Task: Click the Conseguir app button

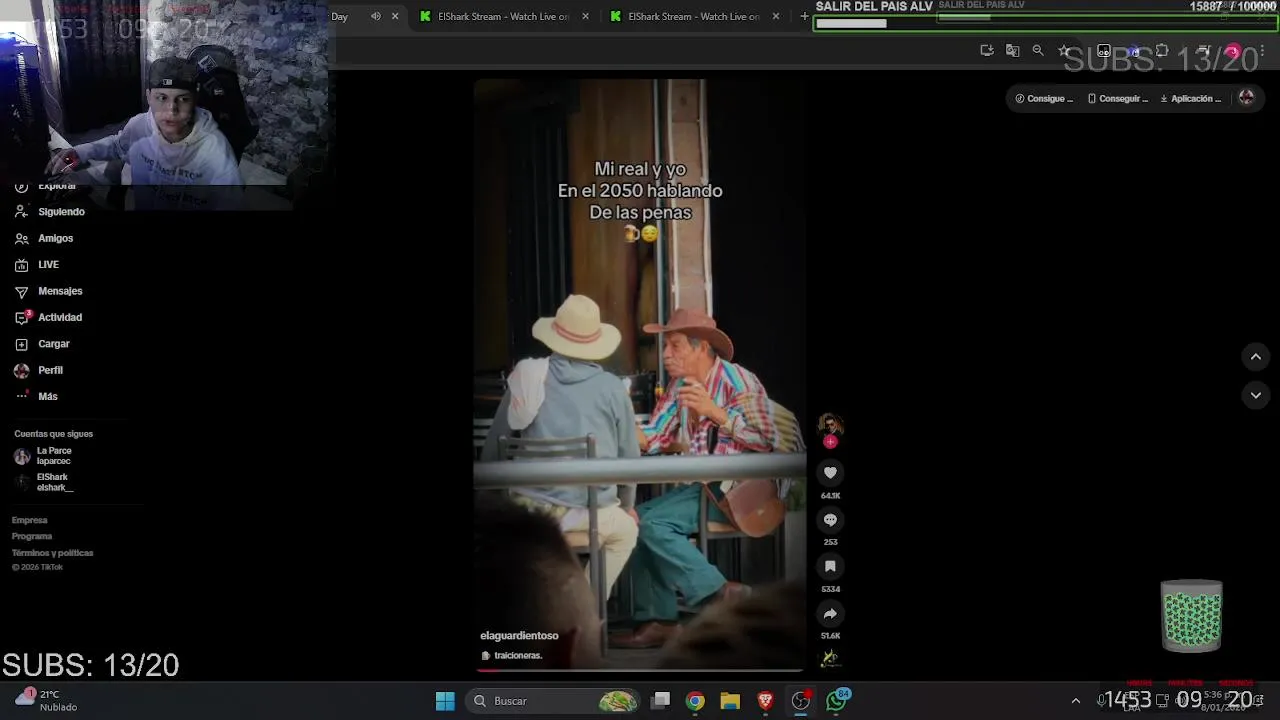Action: (1118, 99)
